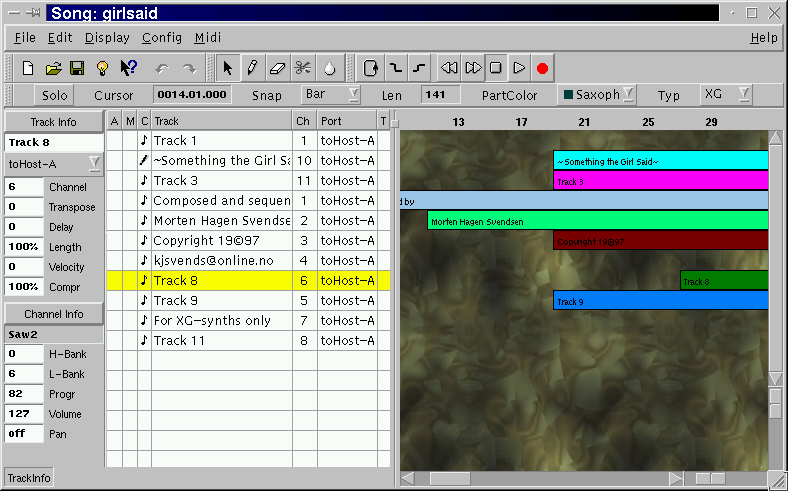Open a song with folder icon
Image resolution: width=788 pixels, height=491 pixels.
53,68
